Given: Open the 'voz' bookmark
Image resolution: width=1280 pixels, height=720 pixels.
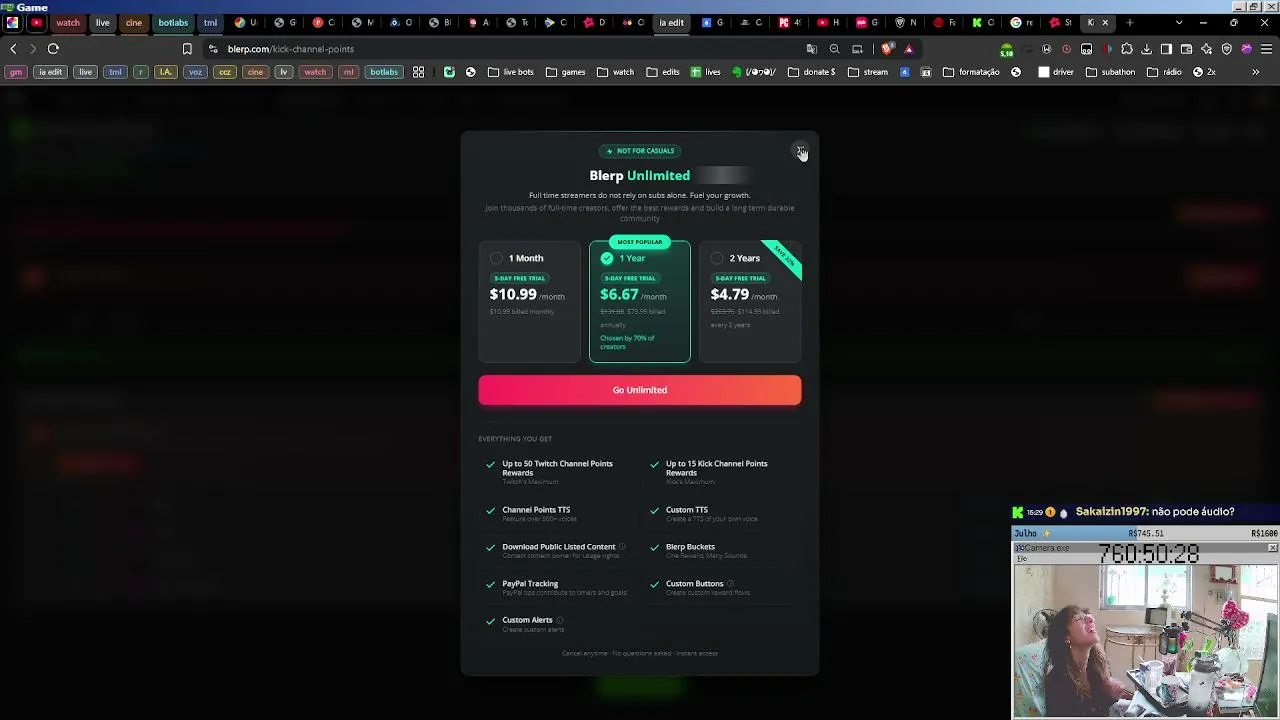Looking at the screenshot, I should tap(195, 72).
